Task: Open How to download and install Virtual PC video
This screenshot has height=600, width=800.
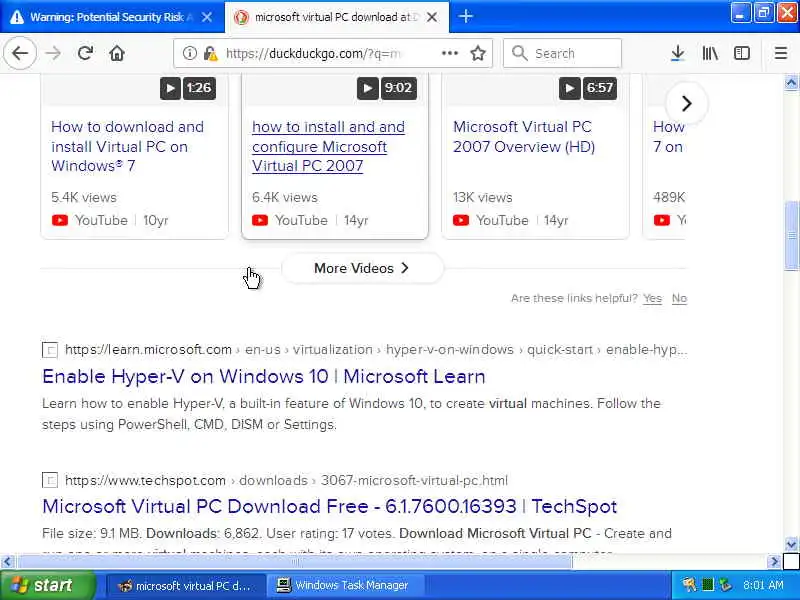Action: pyautogui.click(x=128, y=146)
